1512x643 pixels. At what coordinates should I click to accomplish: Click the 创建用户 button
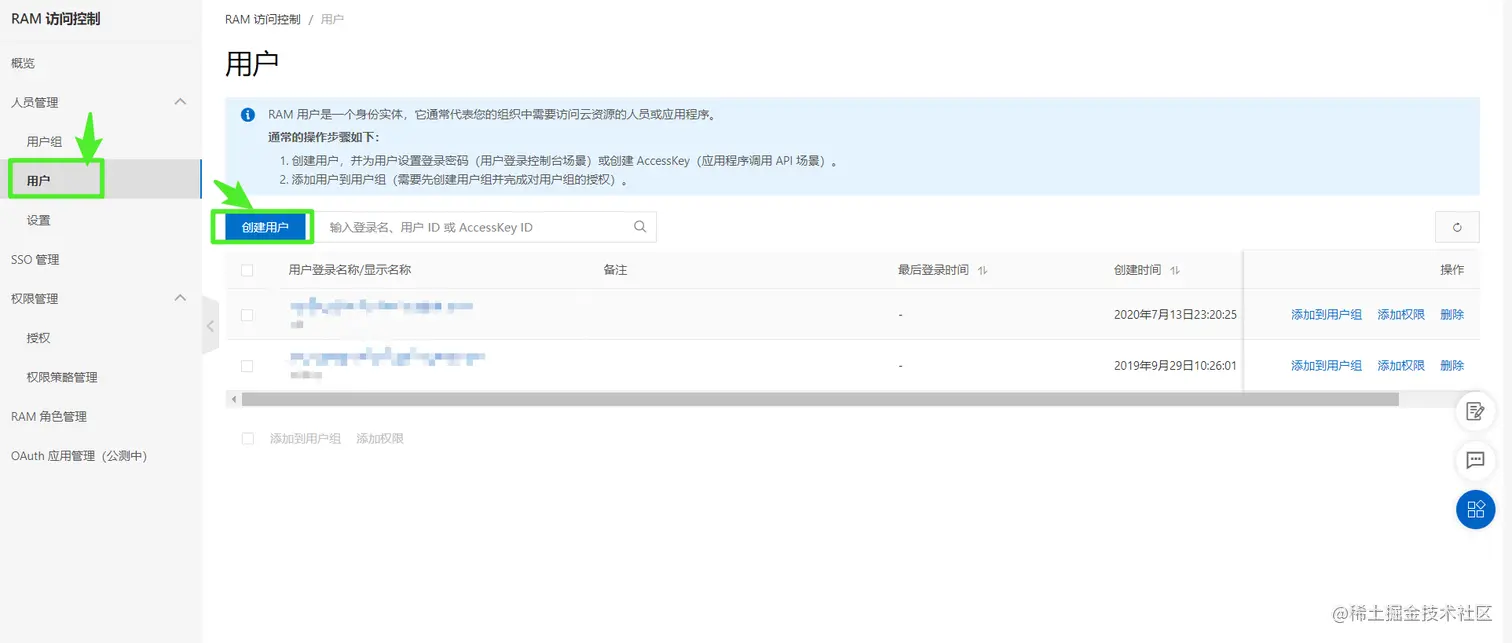tap(265, 227)
